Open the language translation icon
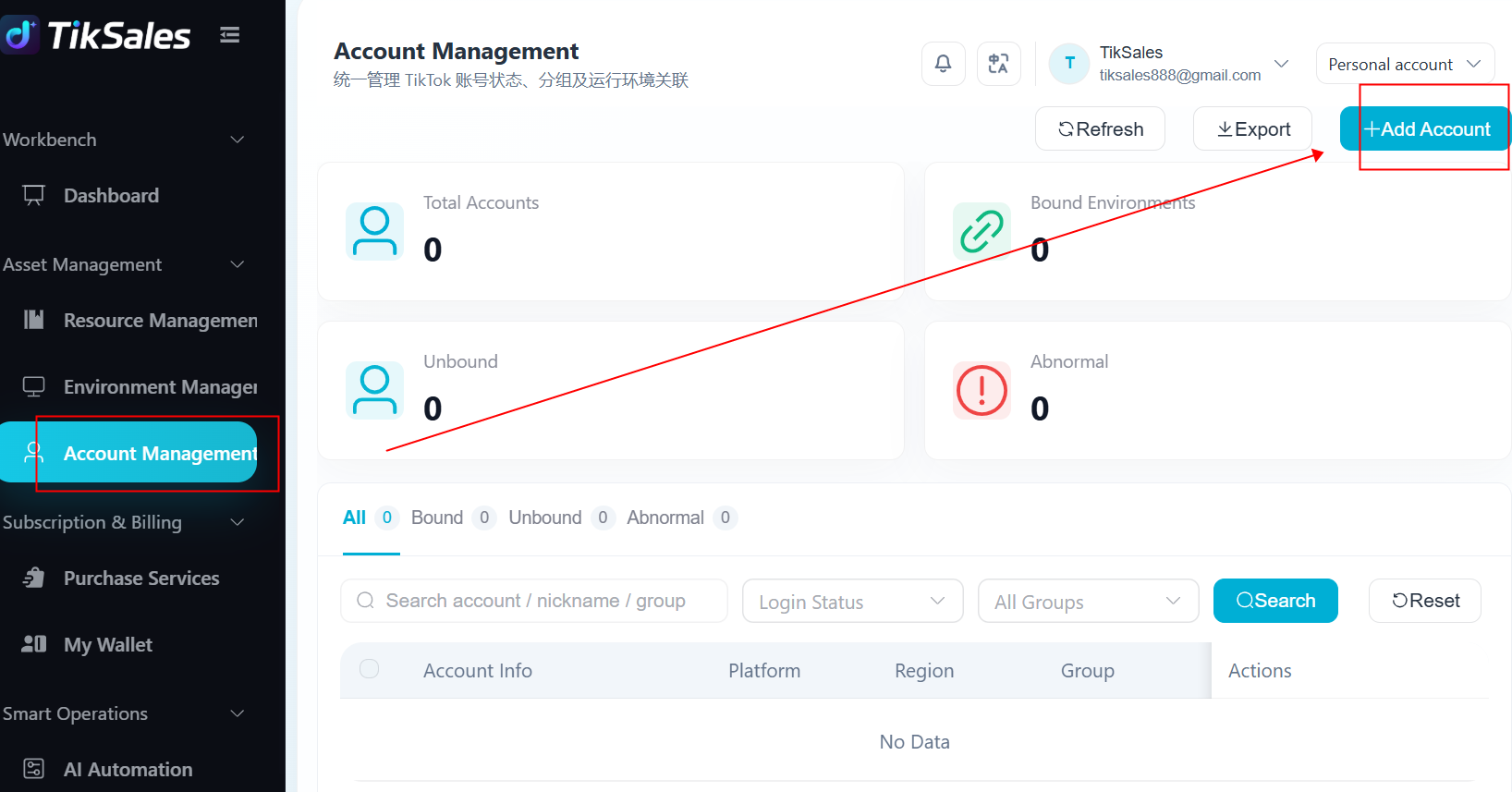The width and height of the screenshot is (1512, 792). click(x=998, y=64)
